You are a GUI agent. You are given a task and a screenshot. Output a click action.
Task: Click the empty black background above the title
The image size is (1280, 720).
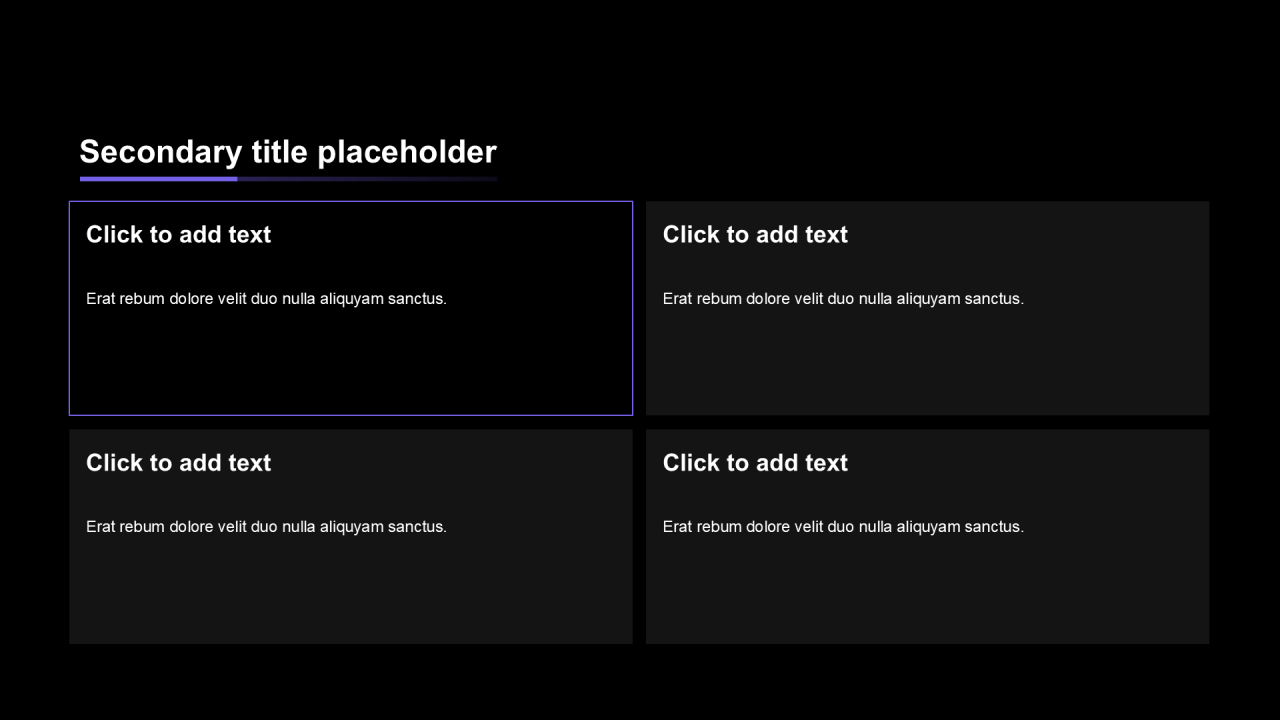pos(640,60)
